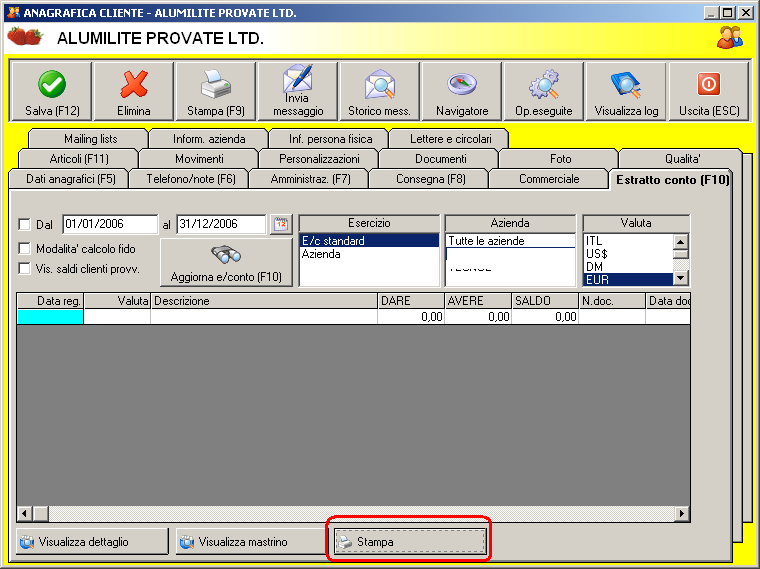The height and width of the screenshot is (569, 760).
Task: Open Visualizza log viewer
Action: click(626, 91)
